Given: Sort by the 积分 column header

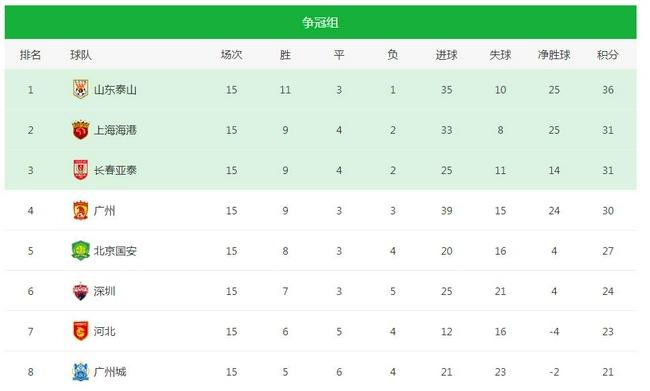Looking at the screenshot, I should (x=608, y=55).
